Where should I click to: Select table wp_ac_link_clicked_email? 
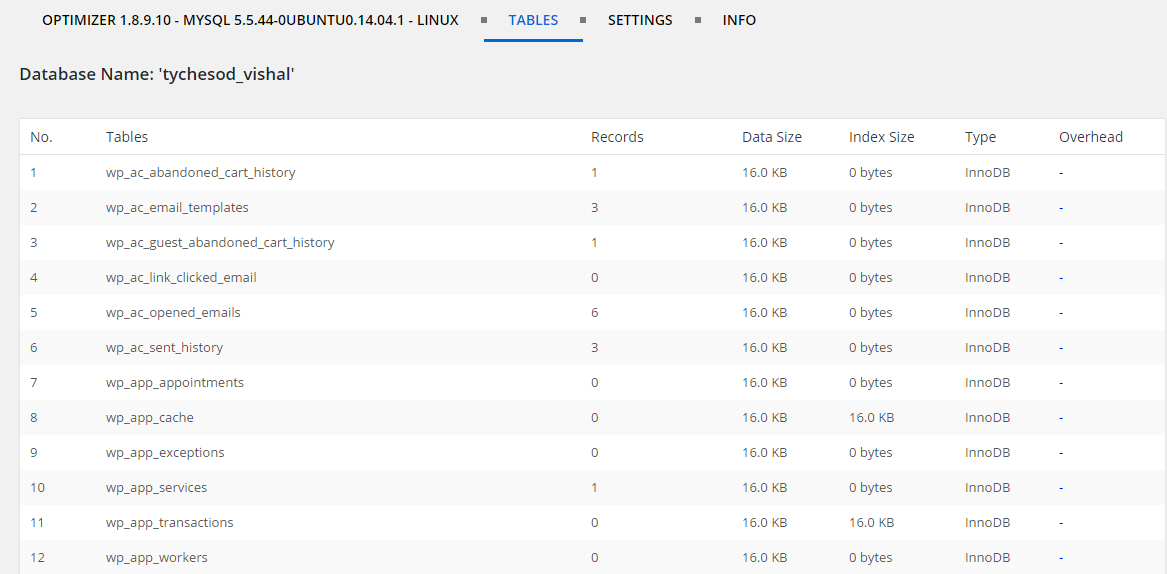pos(181,278)
